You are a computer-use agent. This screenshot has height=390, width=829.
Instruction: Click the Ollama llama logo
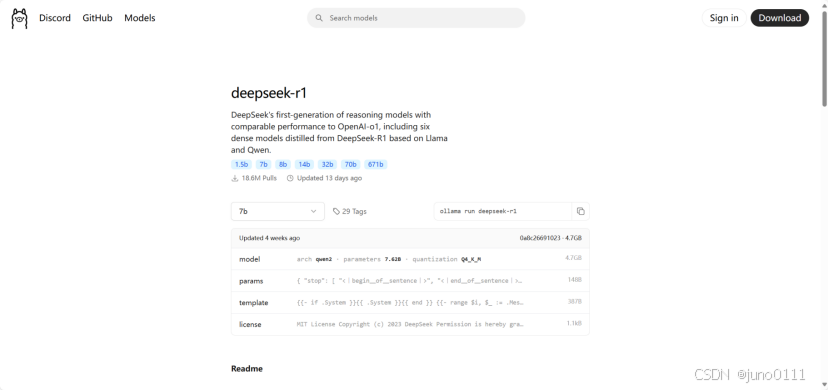[20, 18]
